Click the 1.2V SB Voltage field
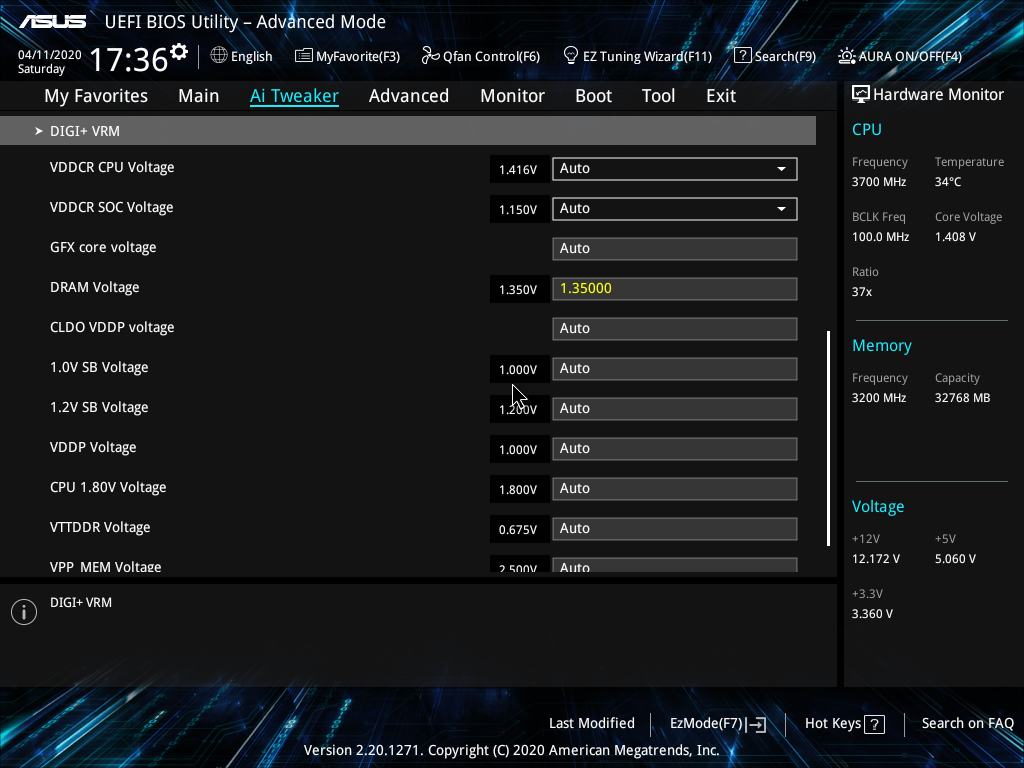This screenshot has height=768, width=1024. (674, 409)
